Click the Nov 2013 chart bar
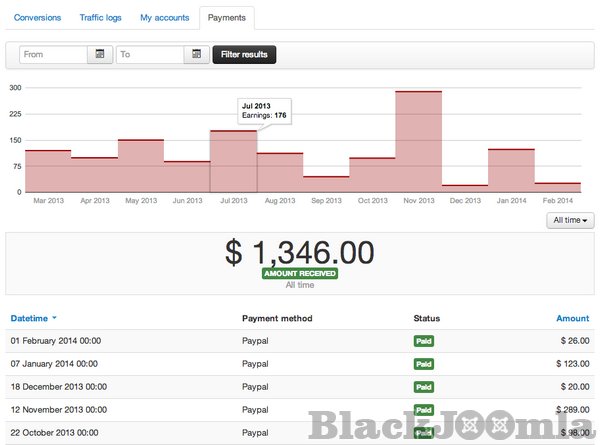600x445 pixels. (418, 141)
